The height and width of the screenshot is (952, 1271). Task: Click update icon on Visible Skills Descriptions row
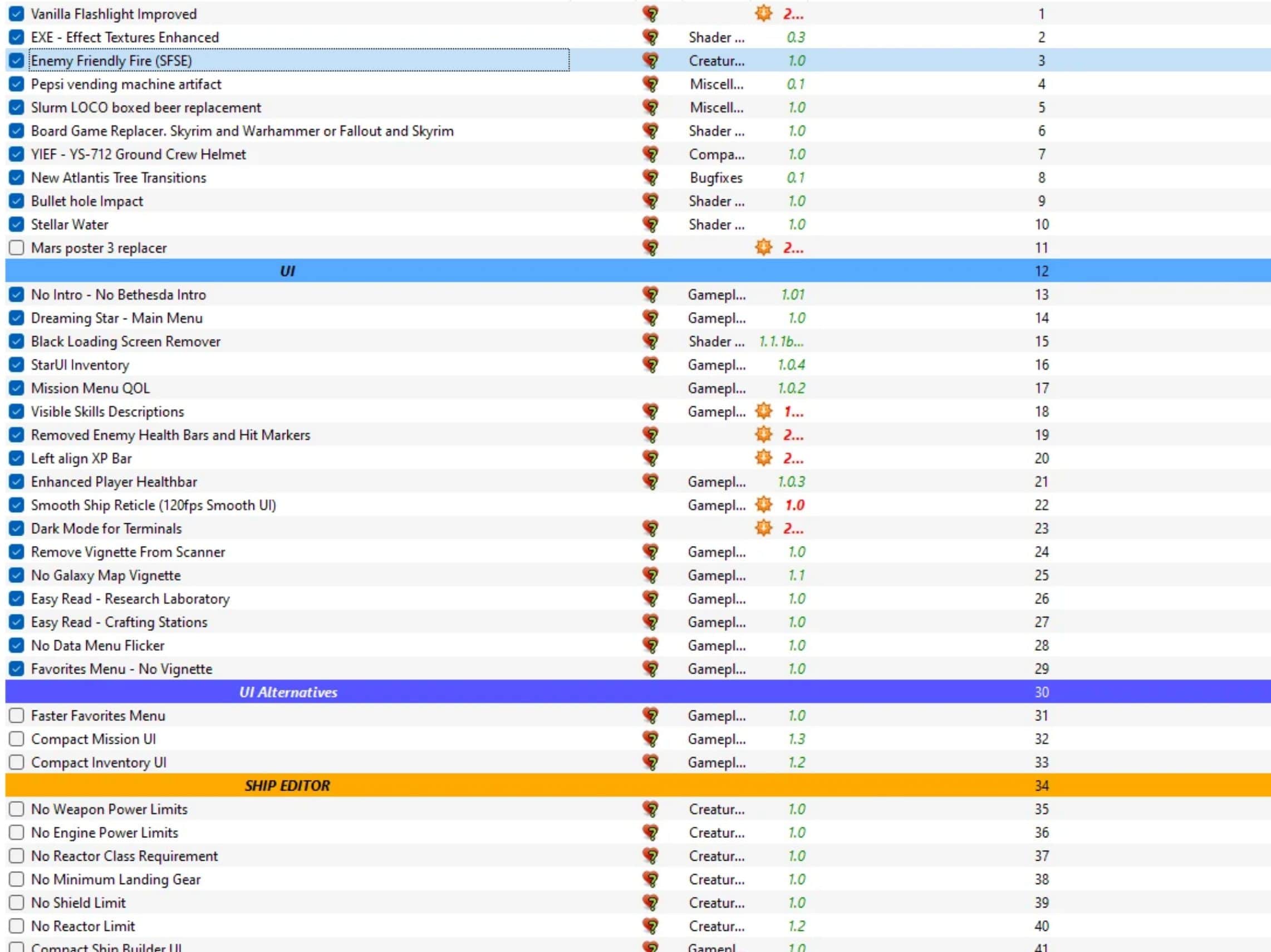pyautogui.click(x=763, y=411)
